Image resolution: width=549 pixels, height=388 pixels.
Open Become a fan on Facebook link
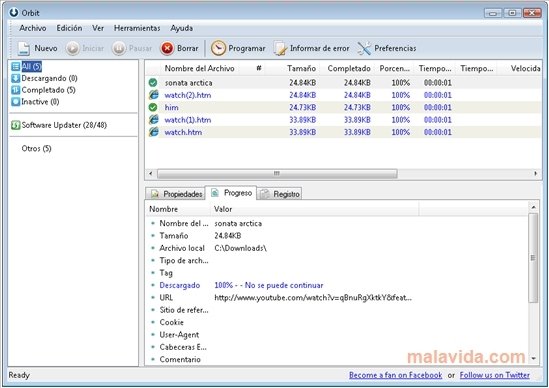(x=396, y=375)
